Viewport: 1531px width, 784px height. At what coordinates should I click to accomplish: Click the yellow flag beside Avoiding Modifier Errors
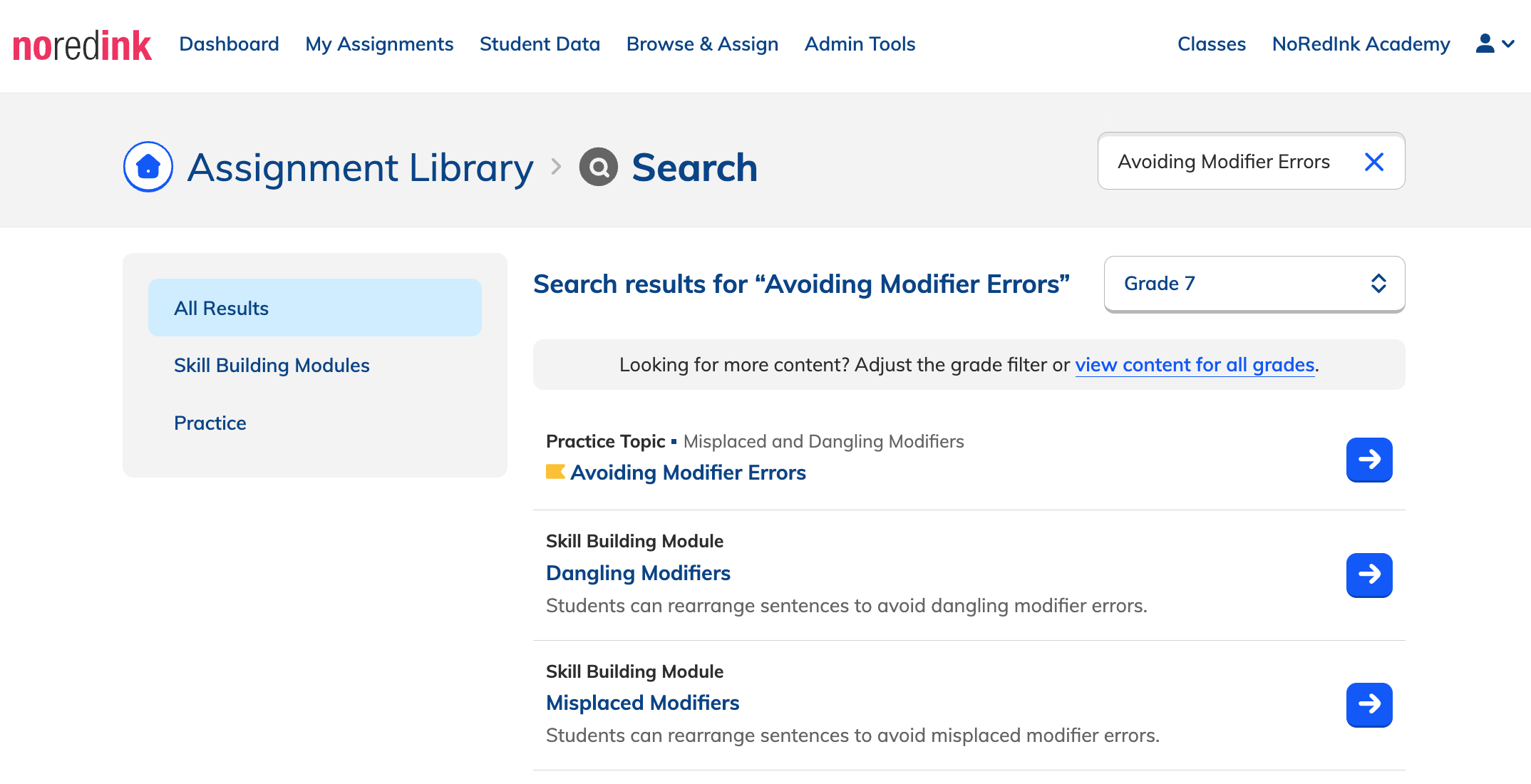coord(555,472)
